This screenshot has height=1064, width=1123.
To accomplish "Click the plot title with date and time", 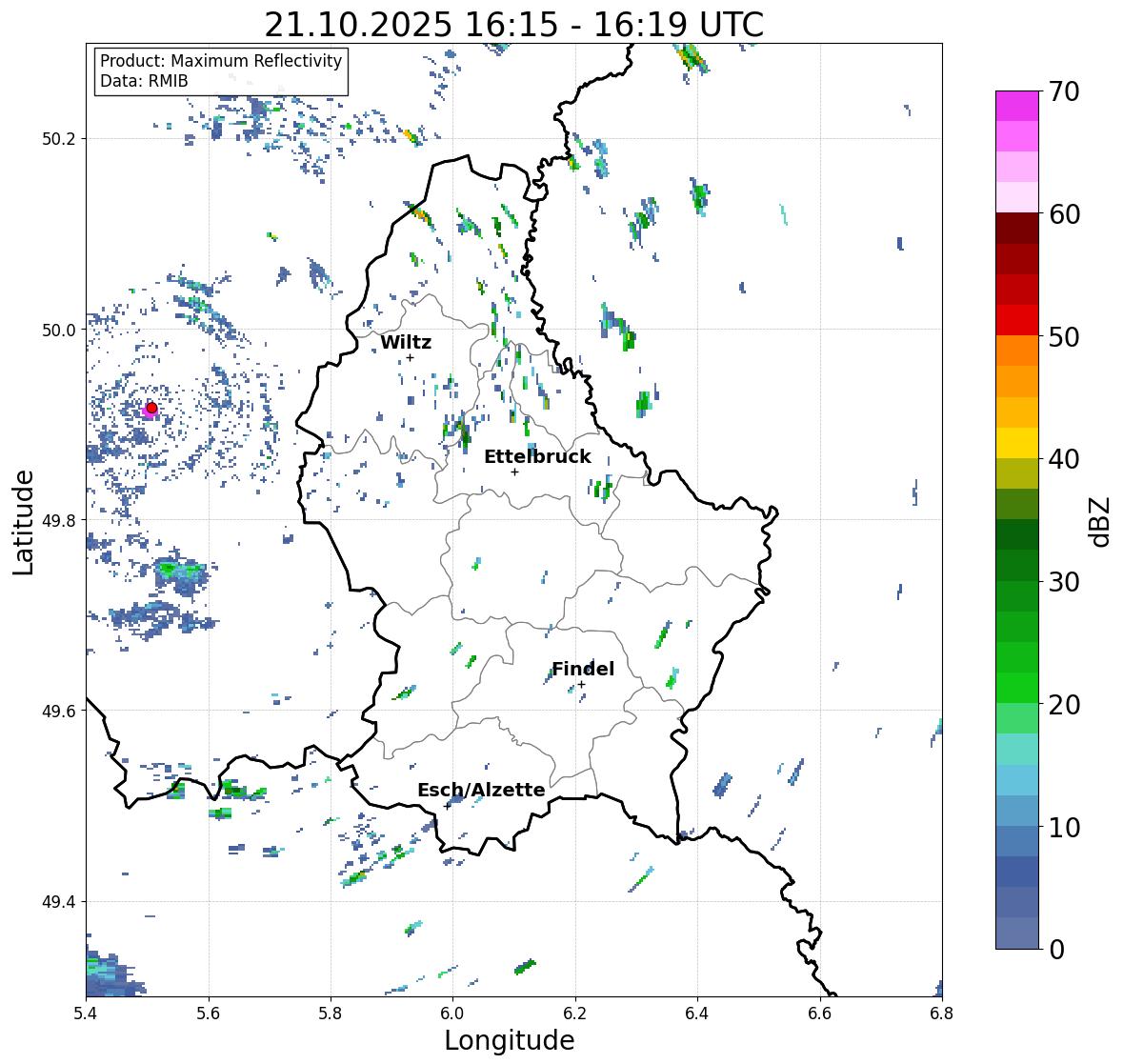I will 514,25.
